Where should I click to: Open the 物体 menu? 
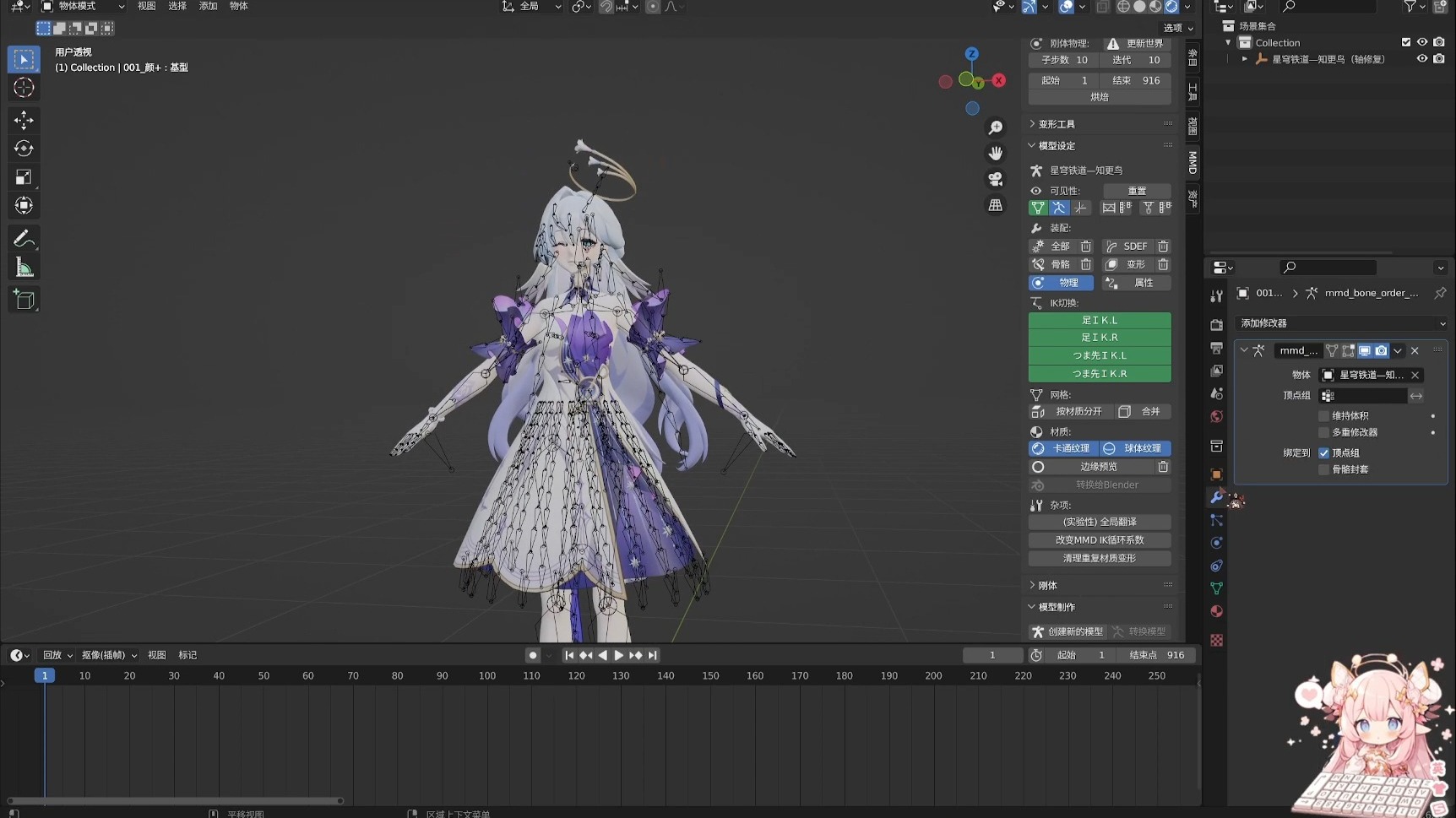tap(239, 7)
